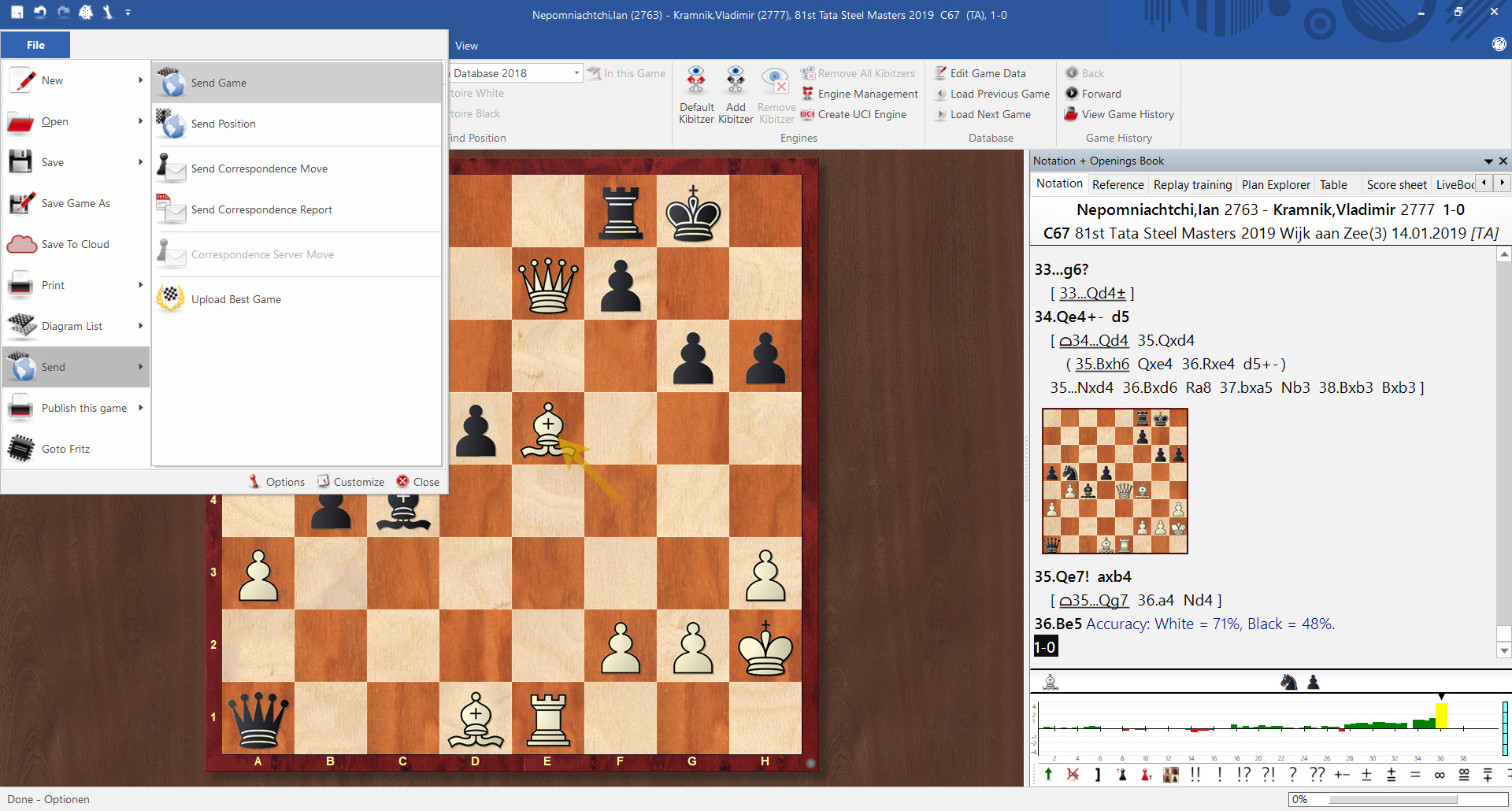Image resolution: width=1512 pixels, height=811 pixels.
Task: Click the red X delete variation icon
Action: coord(1073,774)
